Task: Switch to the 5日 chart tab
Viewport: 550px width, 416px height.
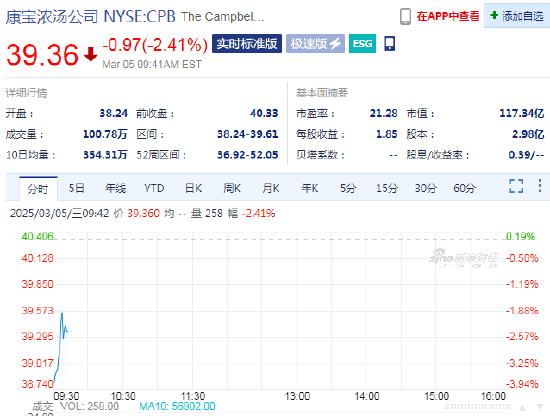Action: pyautogui.click(x=76, y=188)
